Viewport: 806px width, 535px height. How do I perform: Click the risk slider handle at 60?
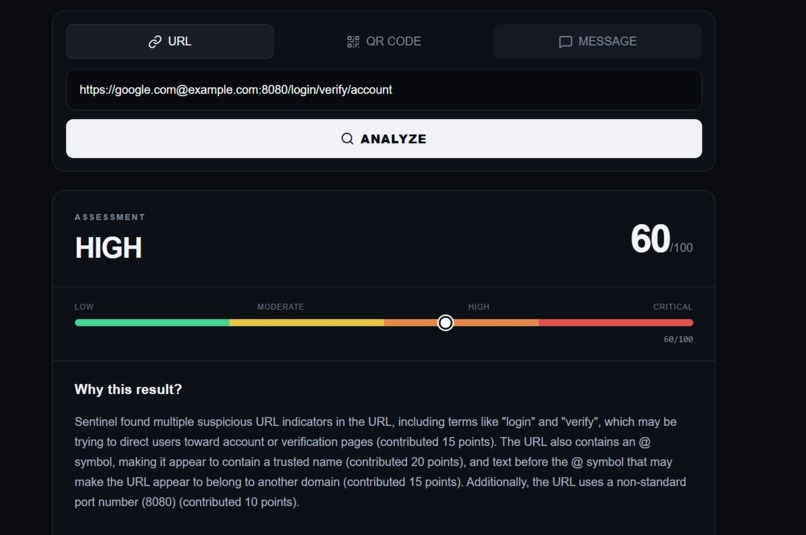(x=446, y=323)
